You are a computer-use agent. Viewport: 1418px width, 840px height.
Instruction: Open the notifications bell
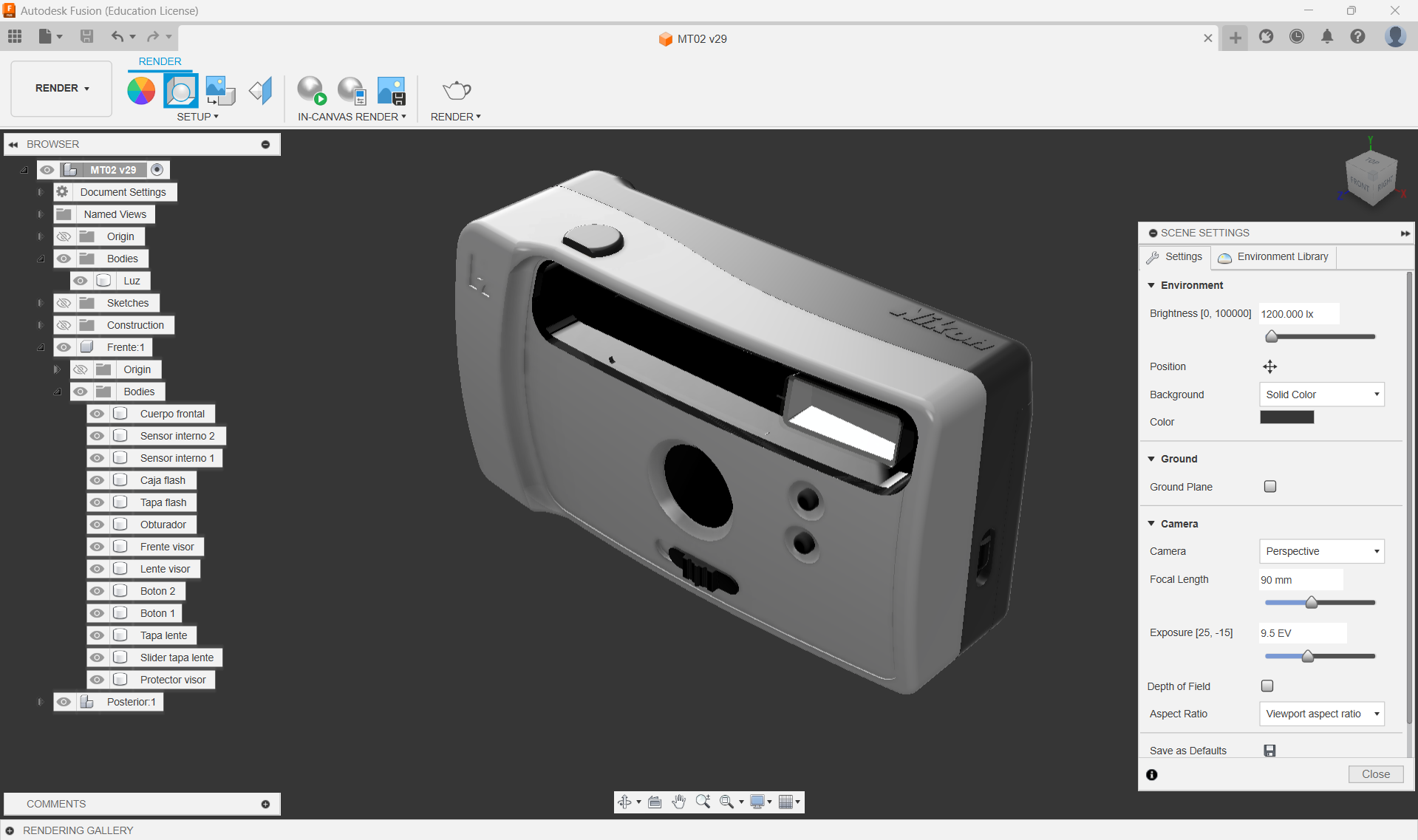(x=1327, y=36)
